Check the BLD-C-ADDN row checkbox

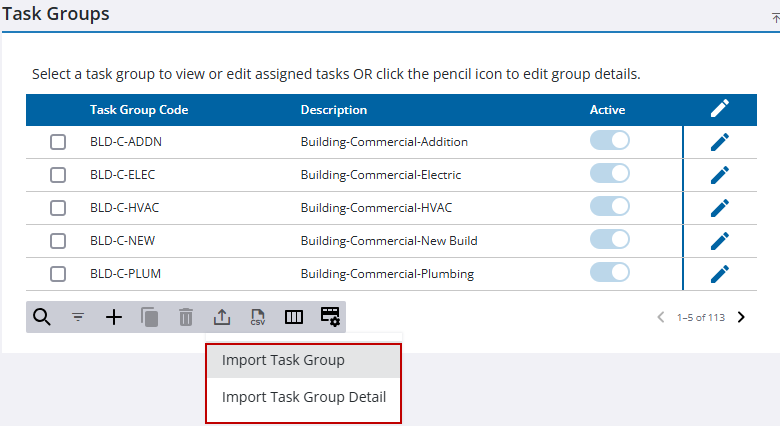pos(58,142)
